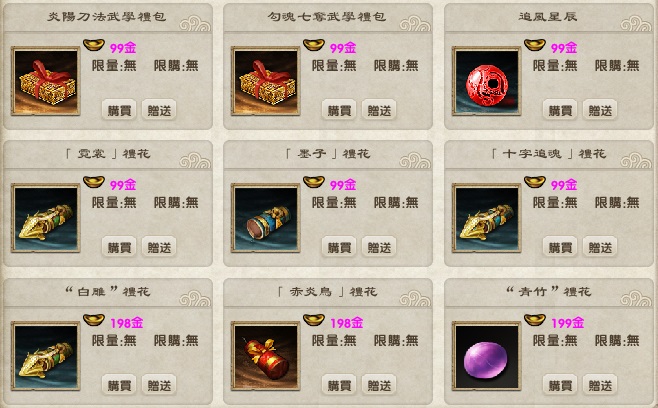
Task: Click 贈送 for 赤炎鳥 禮花
Action: click(x=379, y=384)
